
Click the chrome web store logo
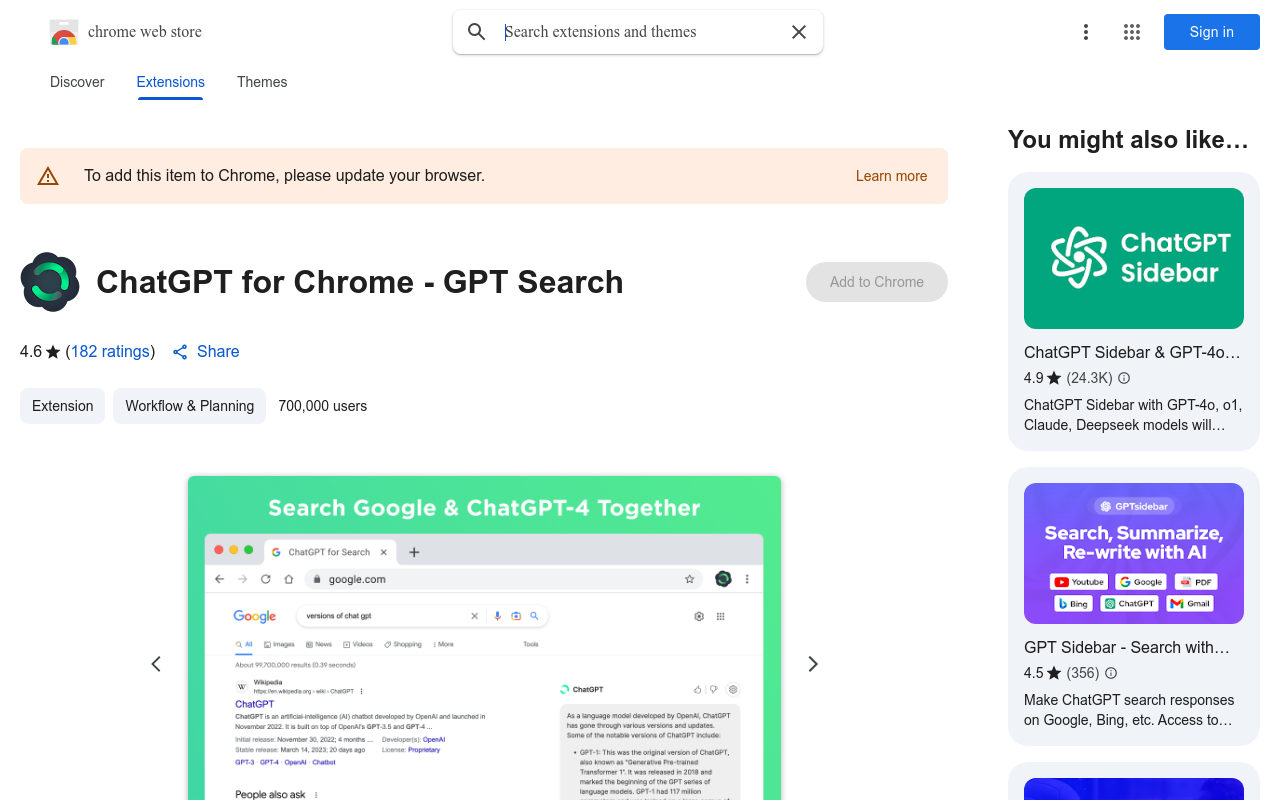(63, 31)
